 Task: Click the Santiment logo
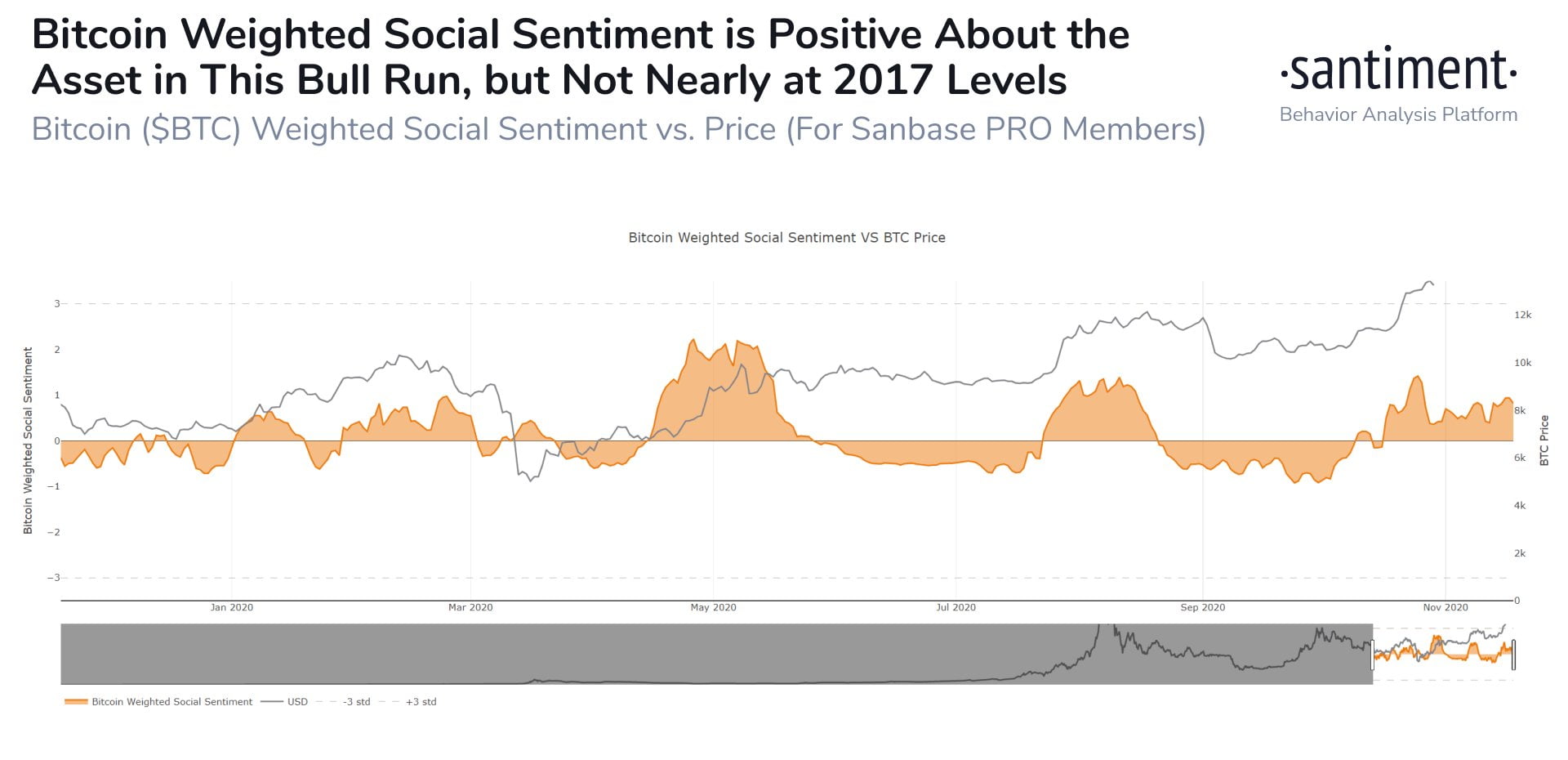pos(1398,70)
